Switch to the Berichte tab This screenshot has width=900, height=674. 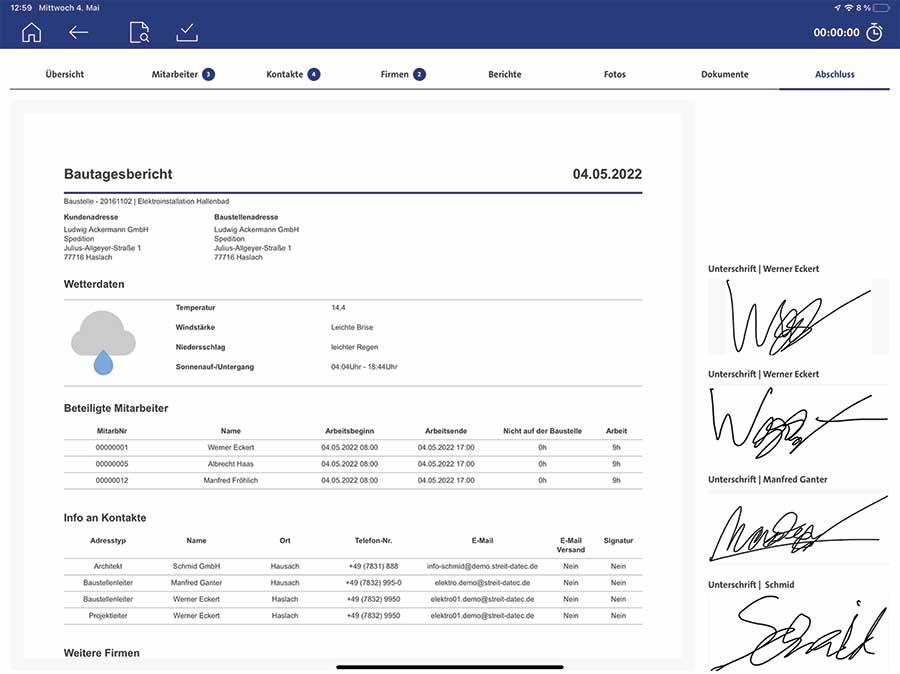[x=505, y=74]
